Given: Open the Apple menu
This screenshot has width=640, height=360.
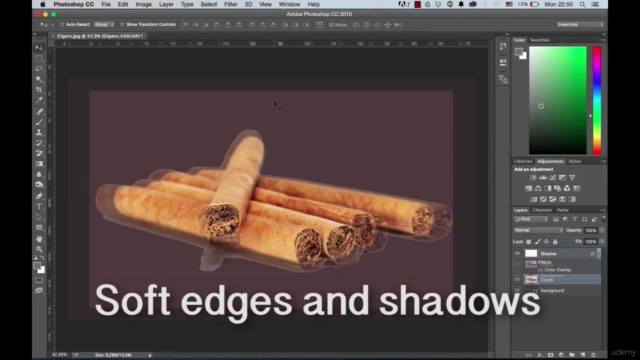Looking at the screenshot, I should point(42,4).
